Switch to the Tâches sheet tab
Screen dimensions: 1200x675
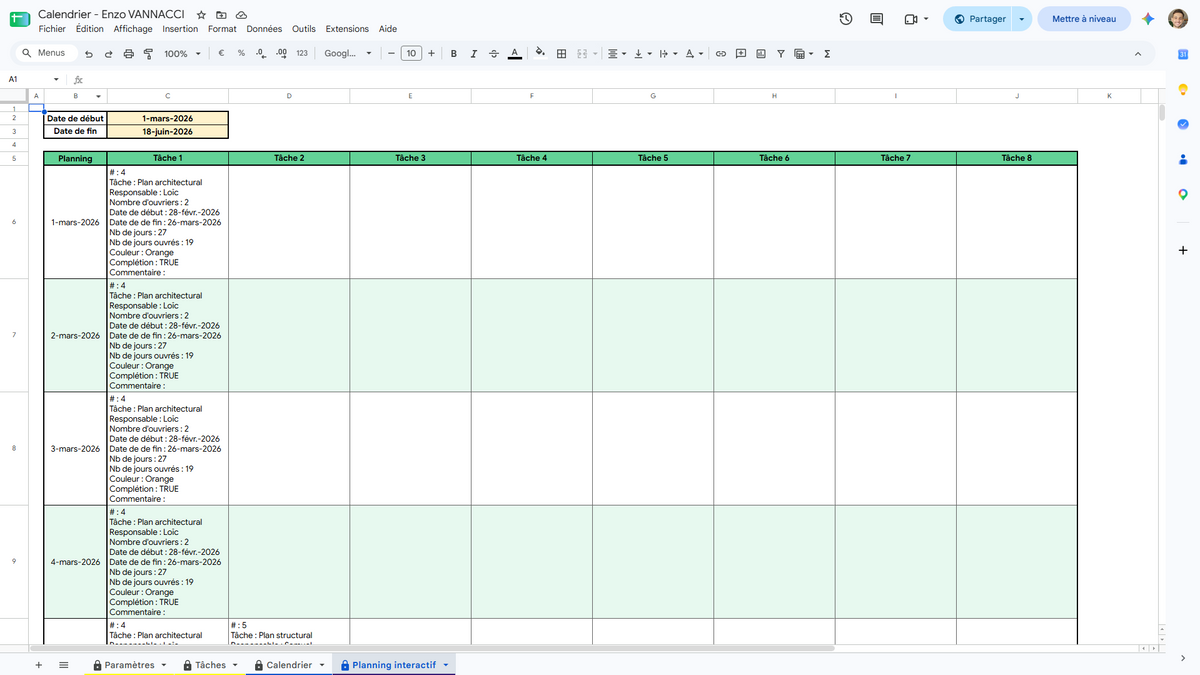[210, 665]
